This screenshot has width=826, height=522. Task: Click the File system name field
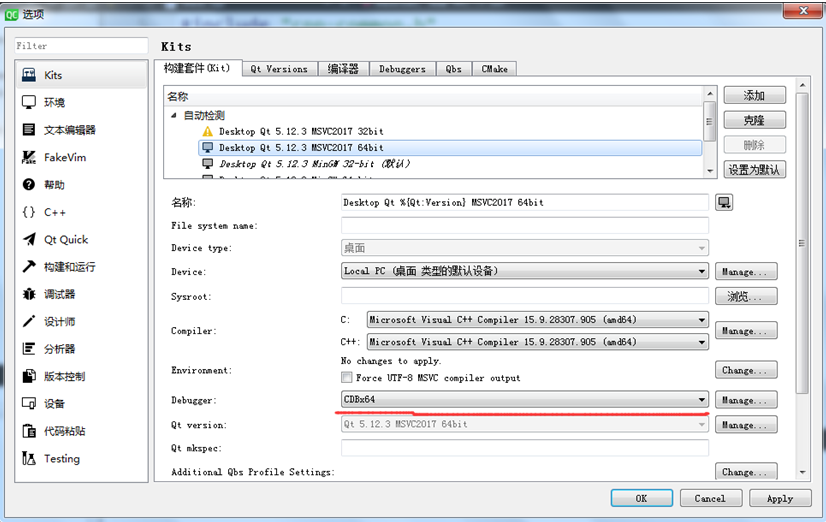pos(525,225)
